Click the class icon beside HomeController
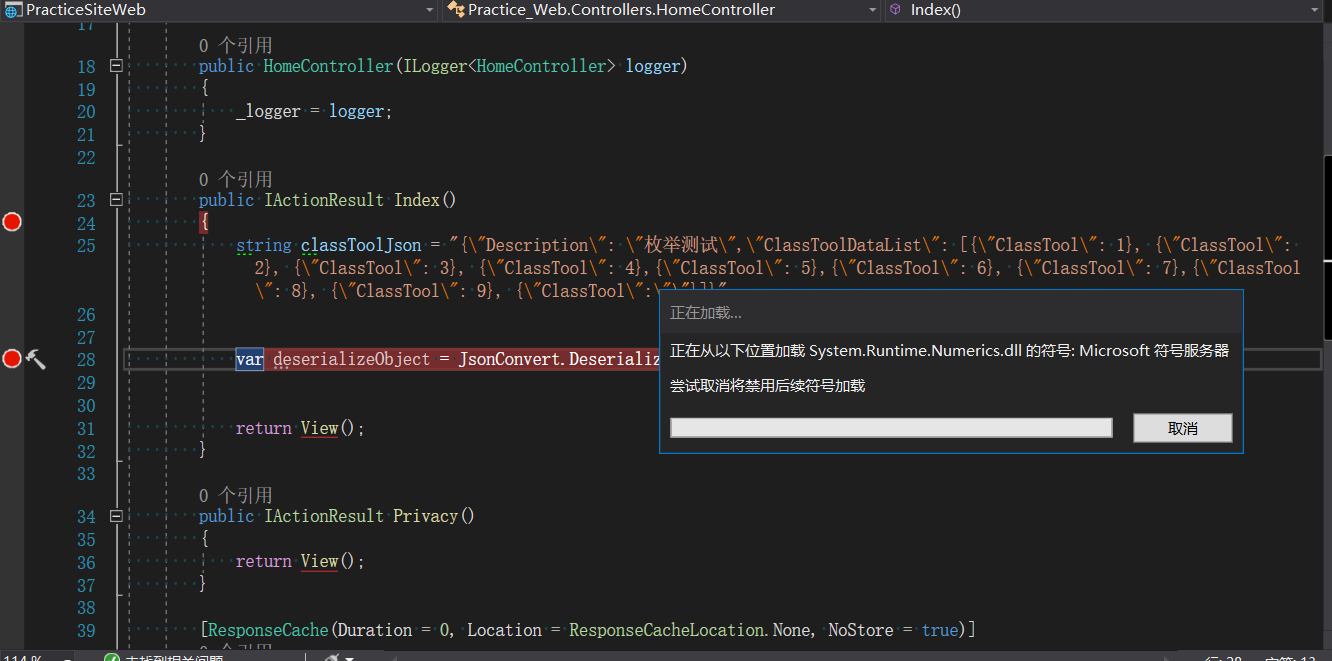This screenshot has height=661, width=1332. click(453, 9)
